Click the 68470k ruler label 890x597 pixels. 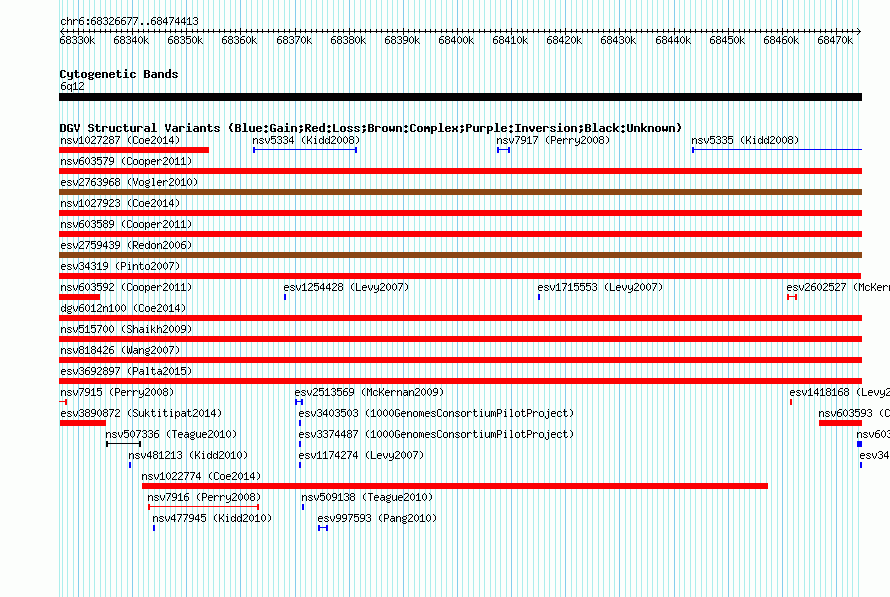coord(835,40)
